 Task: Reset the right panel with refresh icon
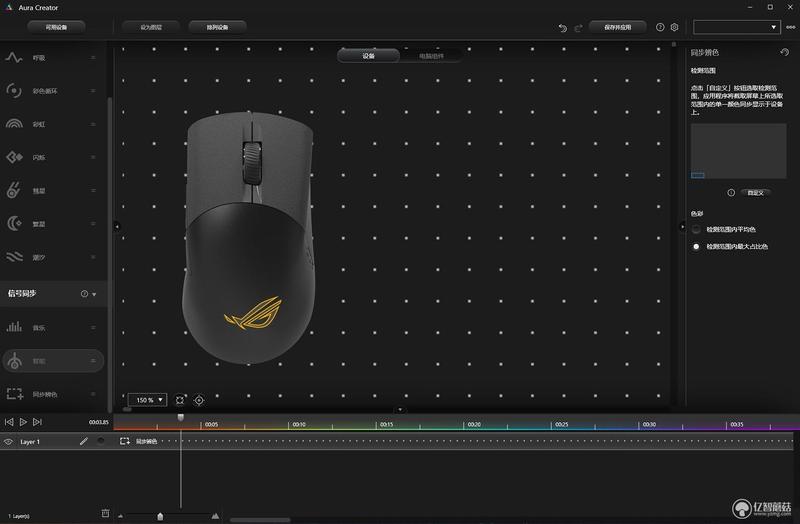(784, 52)
